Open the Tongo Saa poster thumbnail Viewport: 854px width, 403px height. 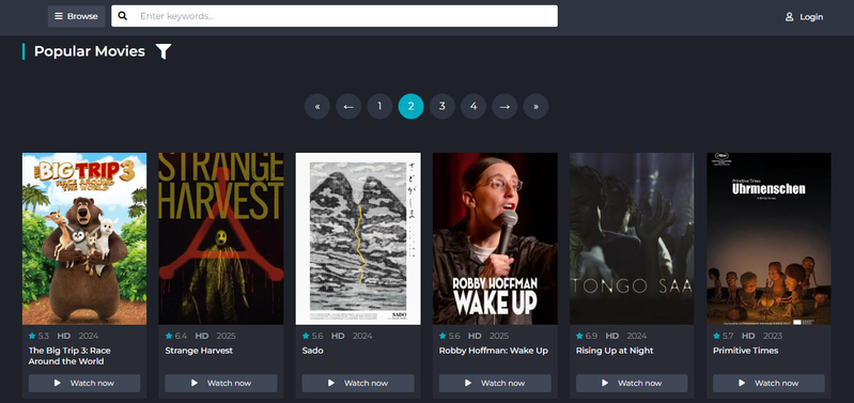click(x=632, y=239)
